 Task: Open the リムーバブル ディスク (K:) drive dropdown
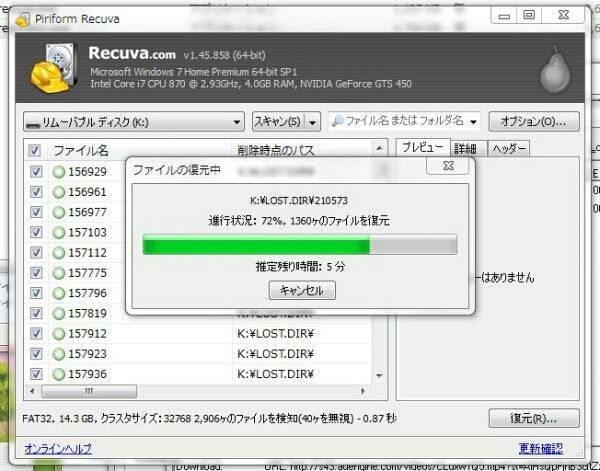pos(134,122)
